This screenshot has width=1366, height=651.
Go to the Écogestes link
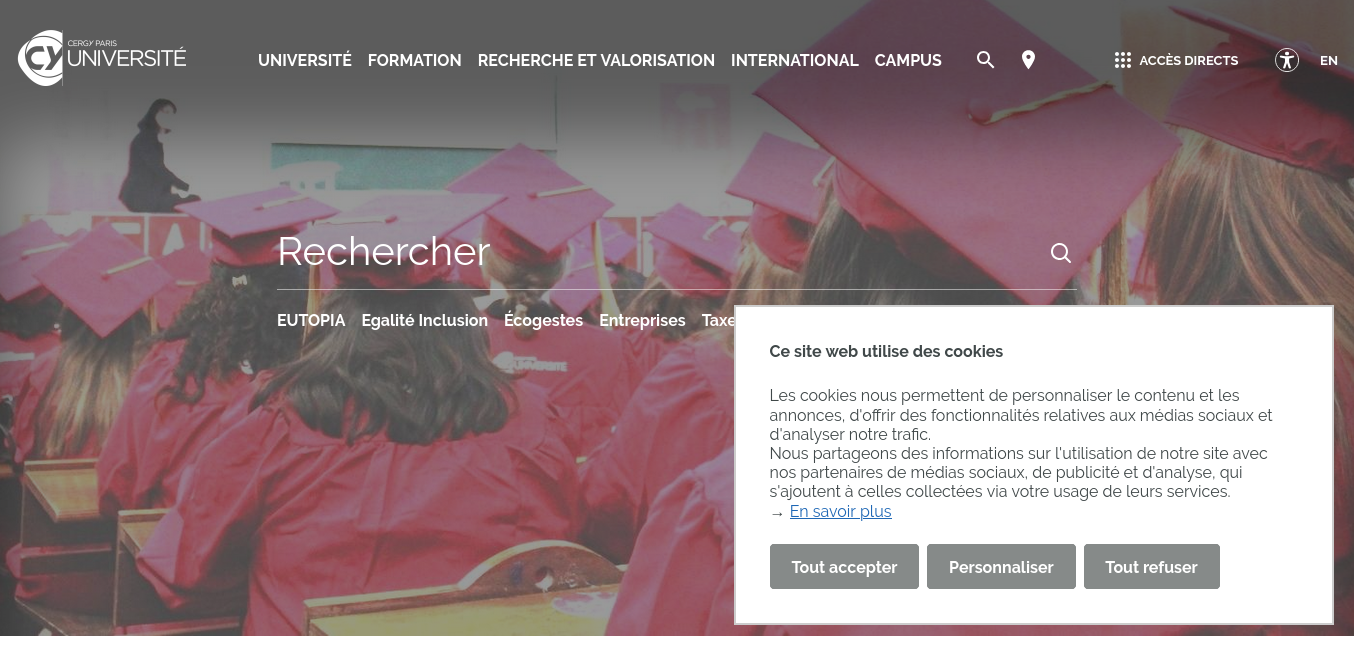tap(544, 320)
